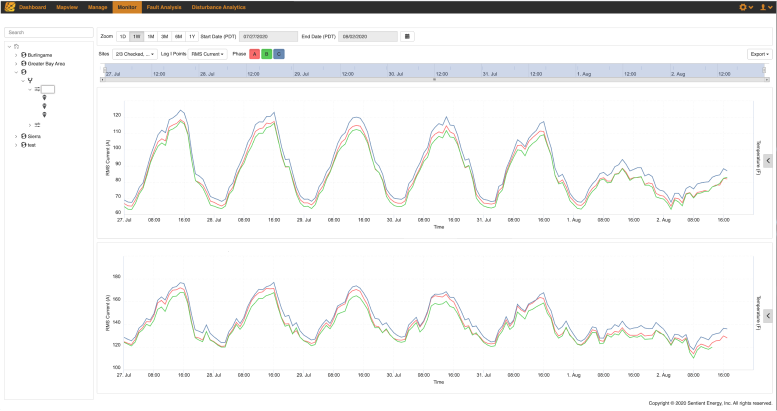
Task: Expand temperature side panel on bottom chart
Action: pyautogui.click(x=768, y=316)
